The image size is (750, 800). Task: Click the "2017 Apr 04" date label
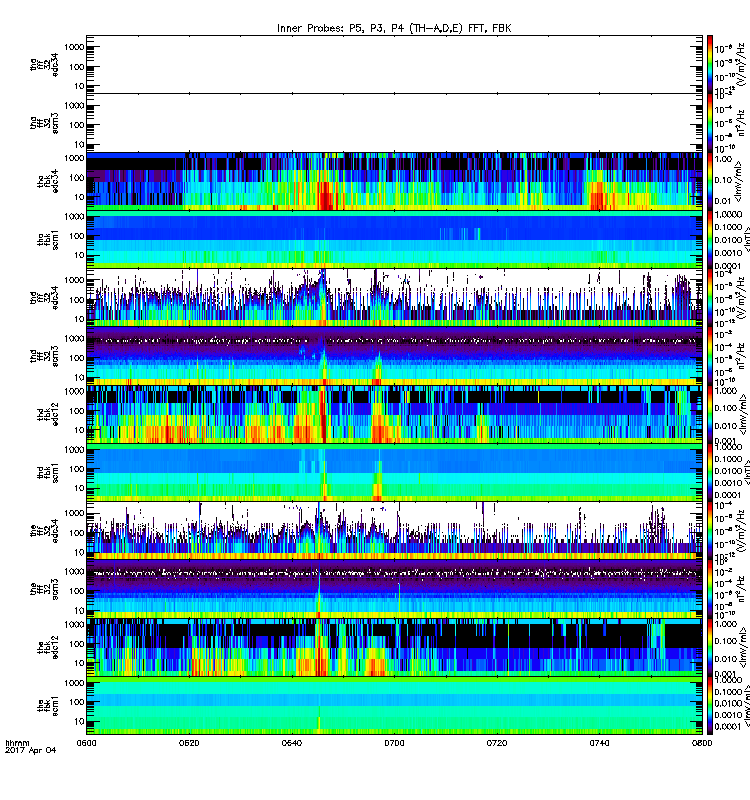click(31, 750)
